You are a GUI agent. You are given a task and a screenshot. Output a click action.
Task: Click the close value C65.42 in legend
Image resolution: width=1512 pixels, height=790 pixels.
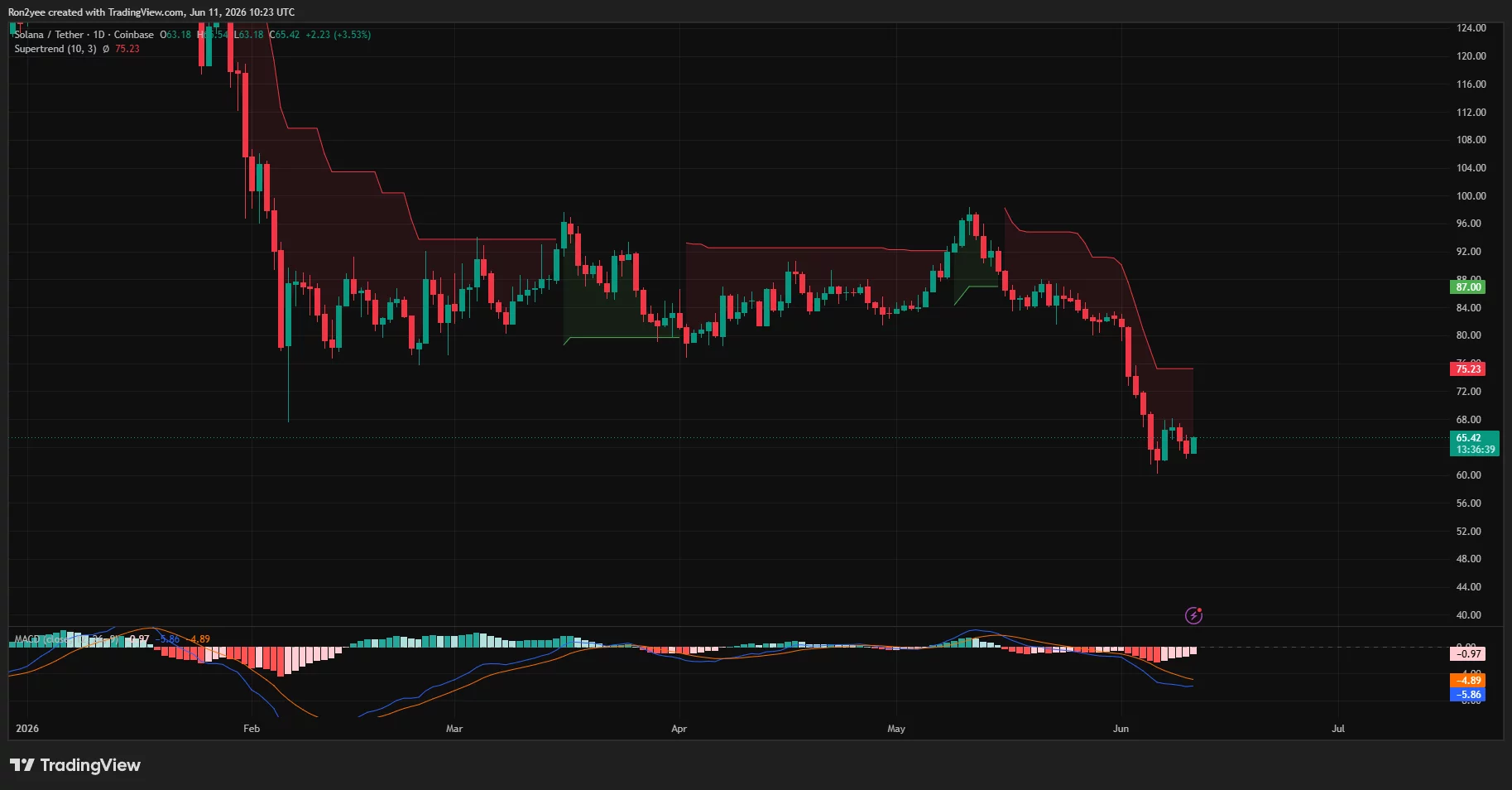click(x=285, y=35)
